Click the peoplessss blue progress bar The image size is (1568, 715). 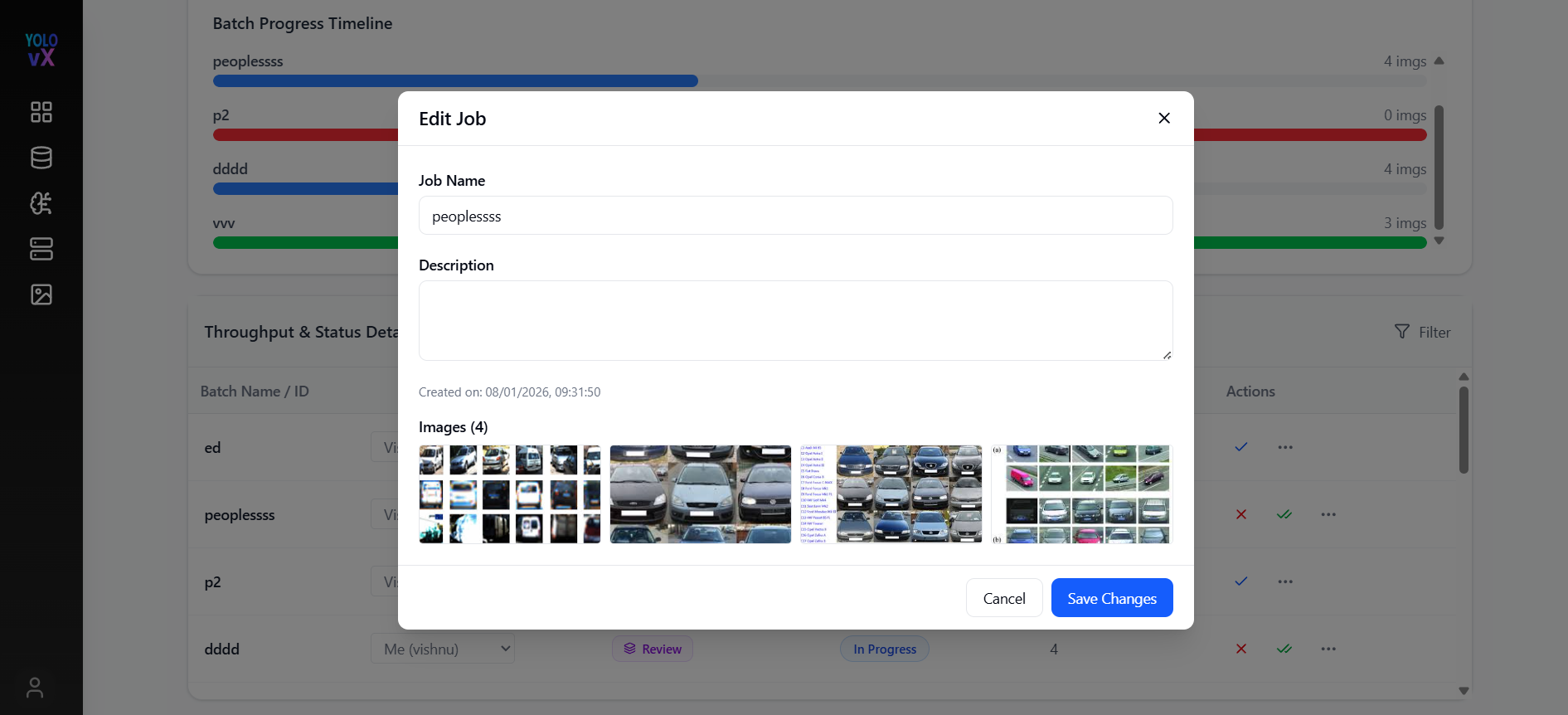[x=455, y=81]
